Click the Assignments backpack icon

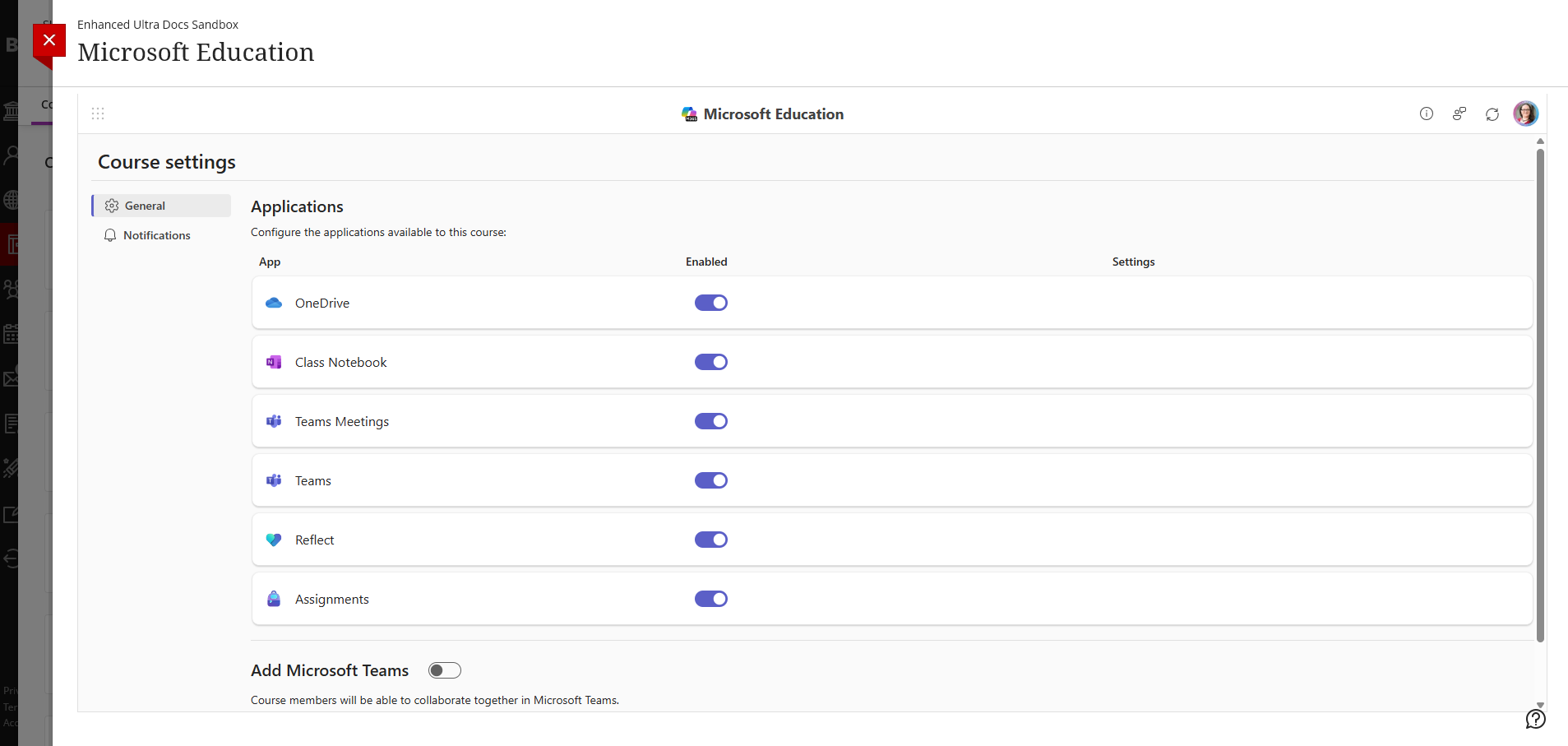point(274,599)
